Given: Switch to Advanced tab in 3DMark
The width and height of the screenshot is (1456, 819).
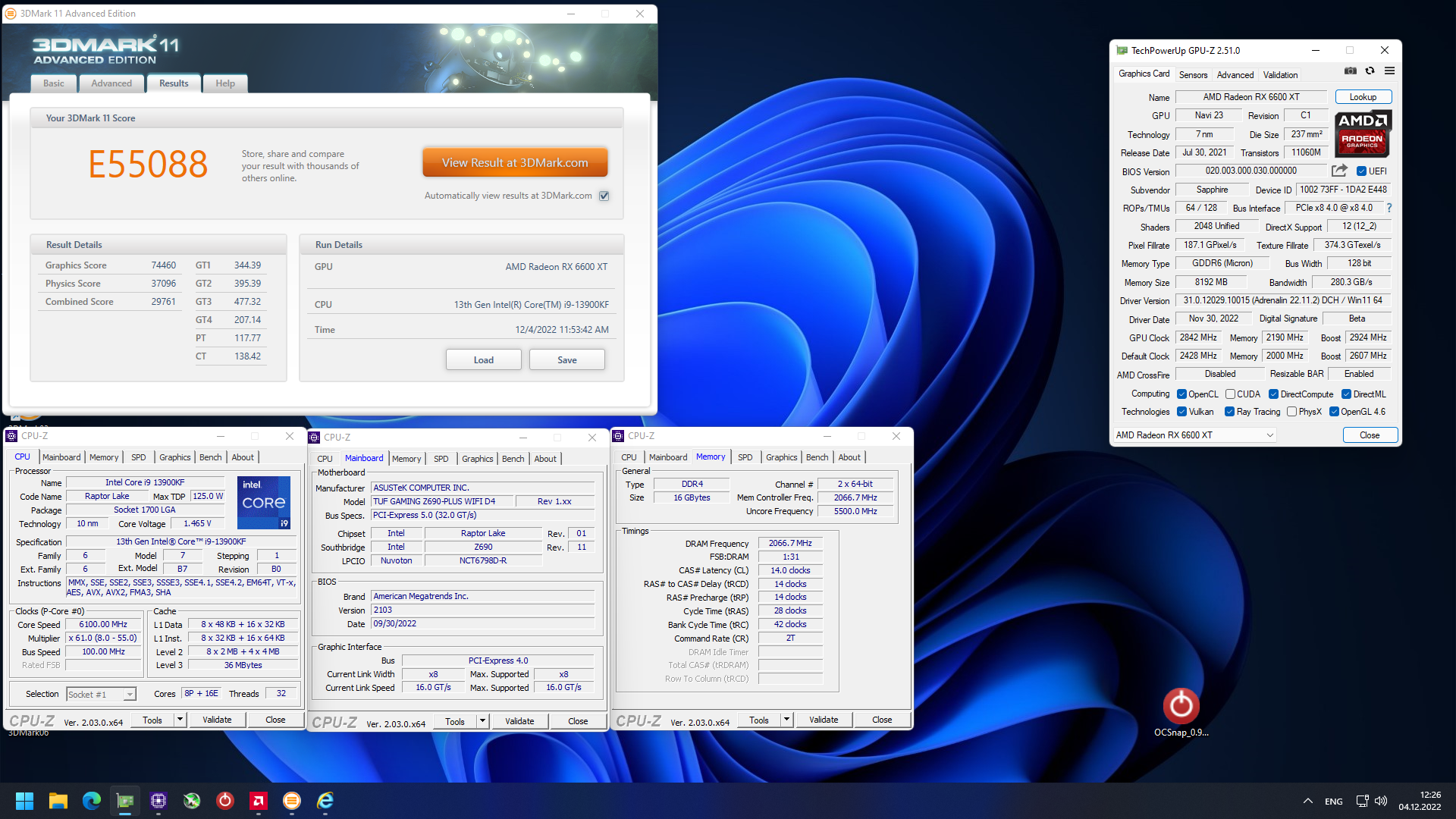Looking at the screenshot, I should tap(111, 83).
